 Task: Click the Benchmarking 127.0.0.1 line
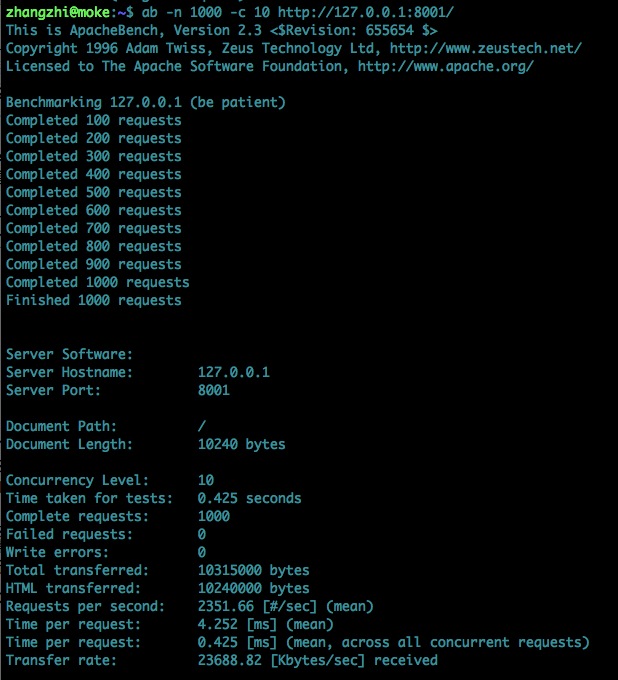click(146, 102)
